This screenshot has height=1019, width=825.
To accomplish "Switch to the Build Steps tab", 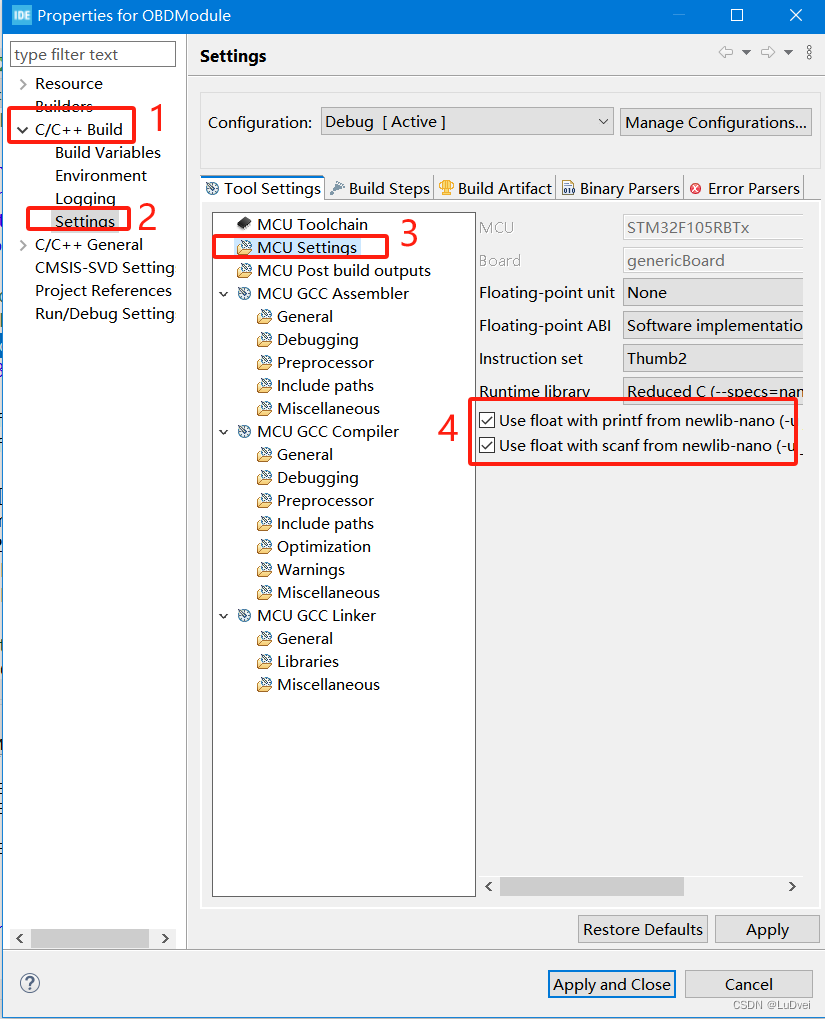I will point(380,188).
